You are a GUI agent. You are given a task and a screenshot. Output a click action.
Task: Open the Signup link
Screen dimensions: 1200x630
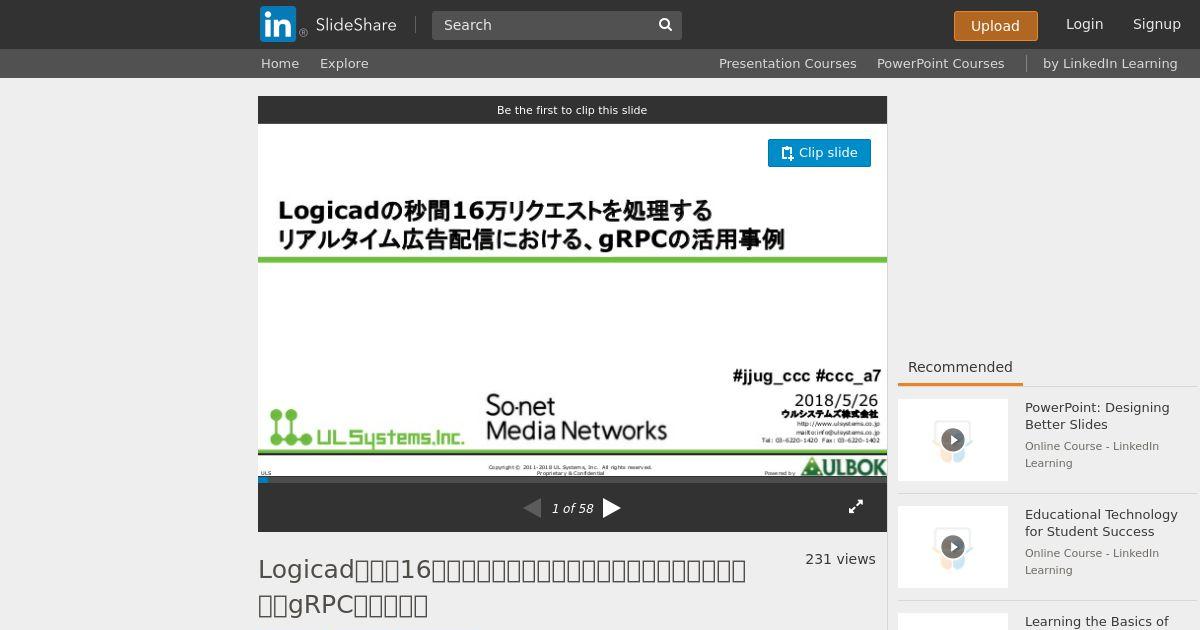click(1156, 24)
